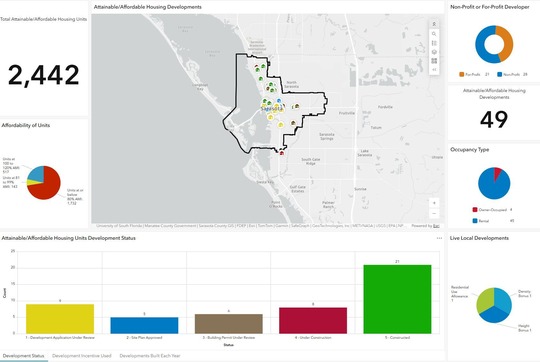This screenshot has width=540, height=362.
Task: Select the blue Site Plan Approved bar
Action: tap(144, 325)
